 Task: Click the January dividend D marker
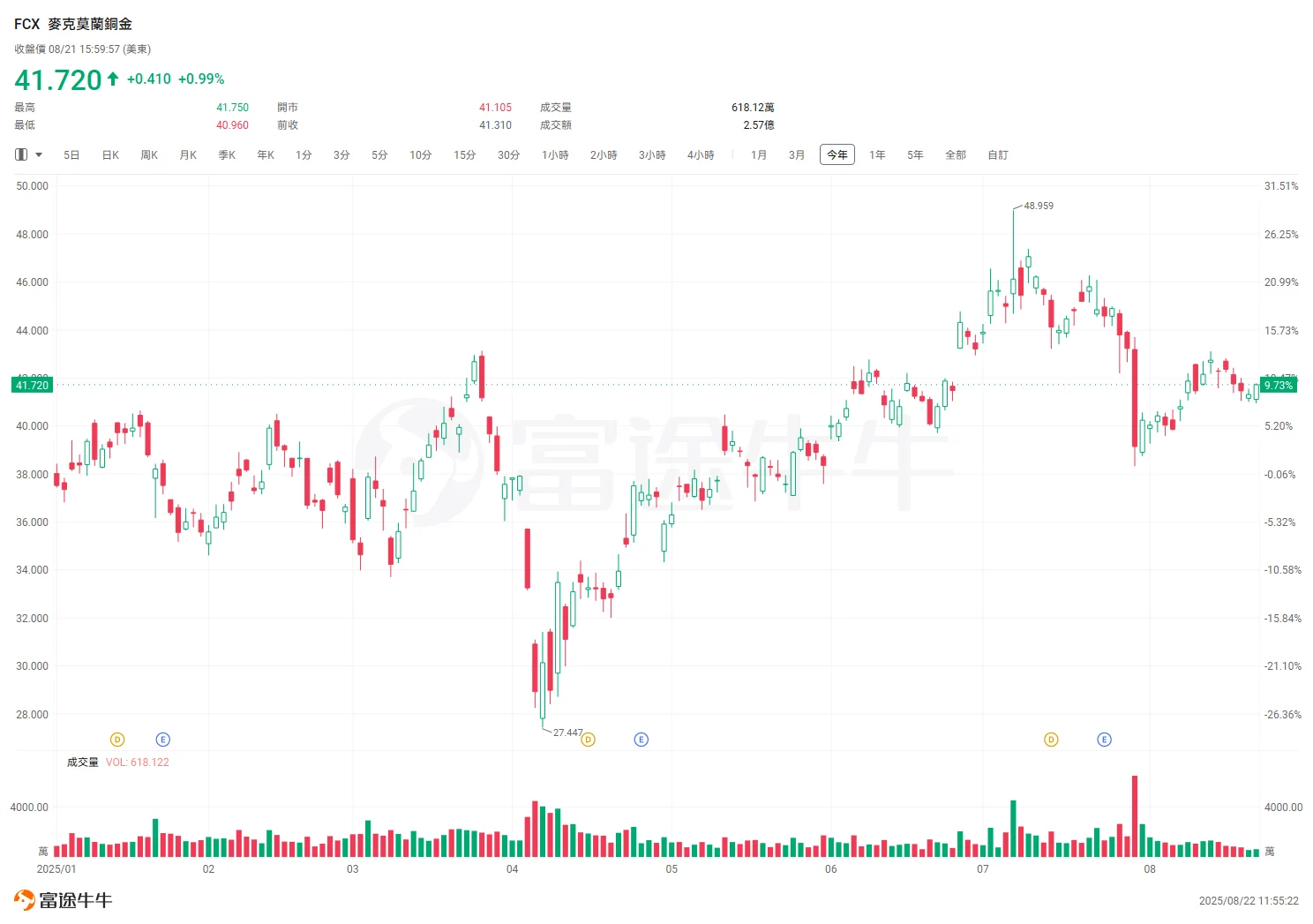pos(117,740)
